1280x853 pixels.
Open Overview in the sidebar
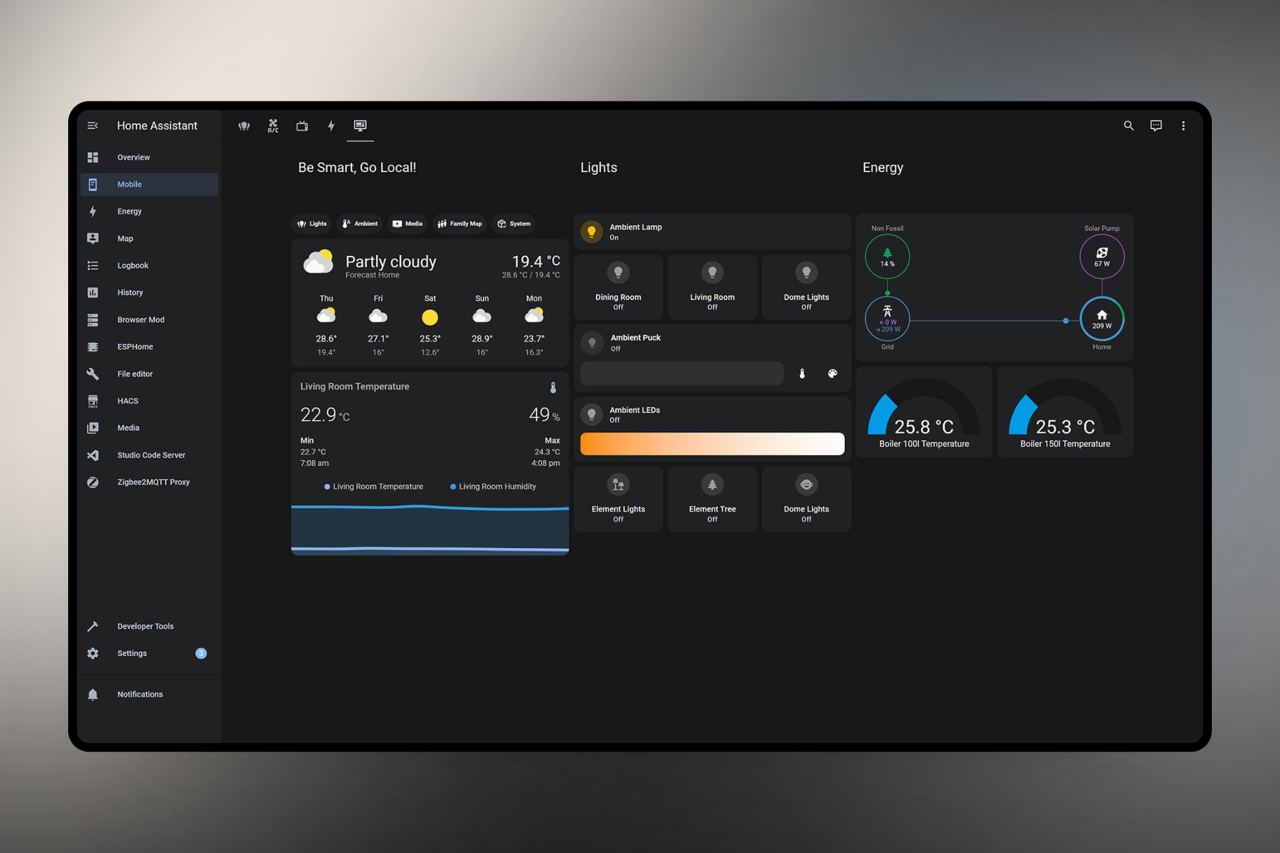coord(149,157)
